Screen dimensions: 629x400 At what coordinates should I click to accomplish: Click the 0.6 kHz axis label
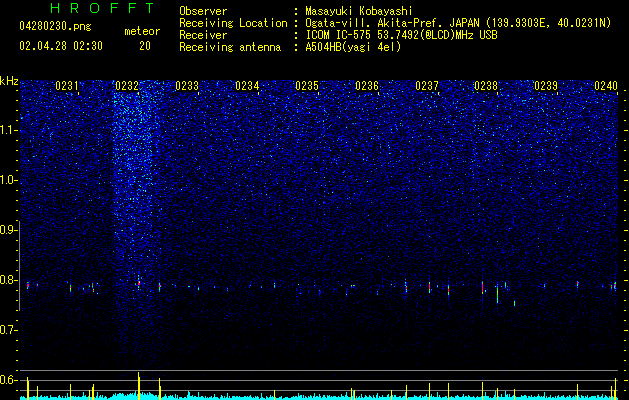click(x=7, y=380)
